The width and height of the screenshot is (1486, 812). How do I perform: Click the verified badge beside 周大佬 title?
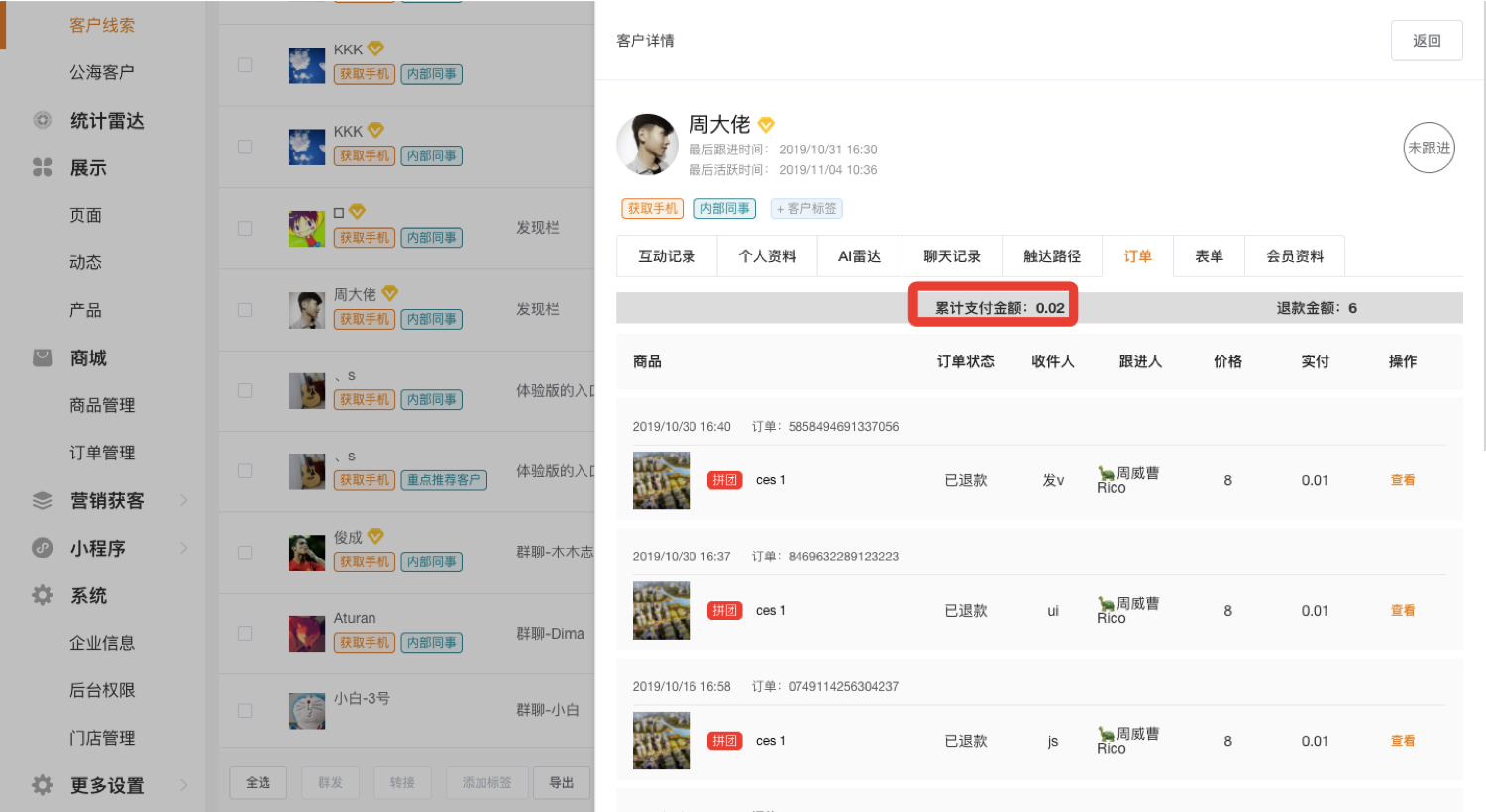(766, 125)
